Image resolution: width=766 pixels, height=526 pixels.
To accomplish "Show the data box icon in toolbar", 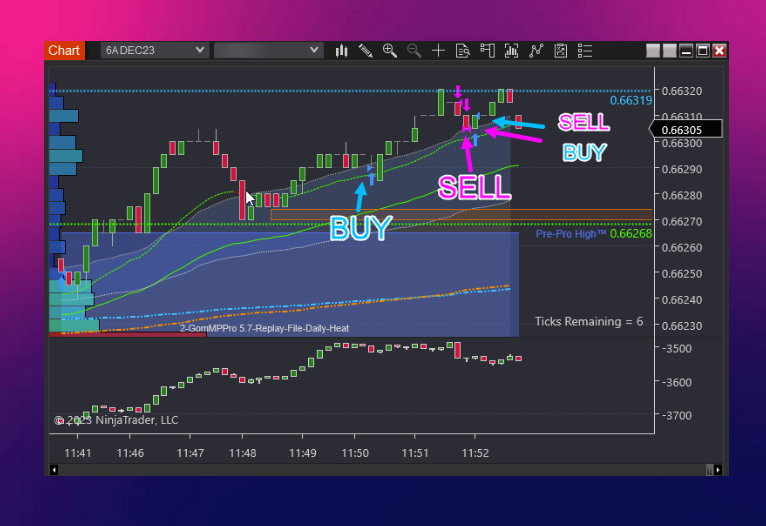I will coord(463,50).
